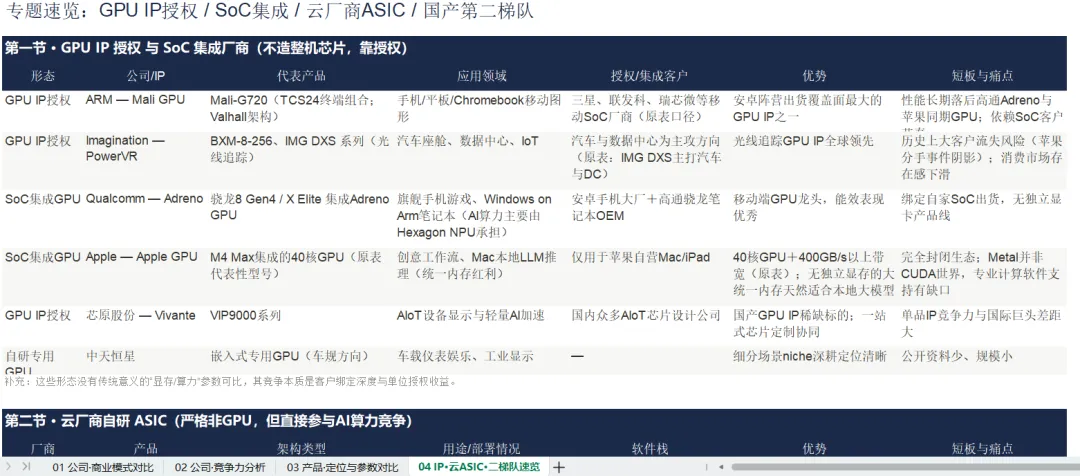Viewport: 1080px width, 476px height.
Task: Select the 专题速览 title cell
Action: click(x=269, y=11)
